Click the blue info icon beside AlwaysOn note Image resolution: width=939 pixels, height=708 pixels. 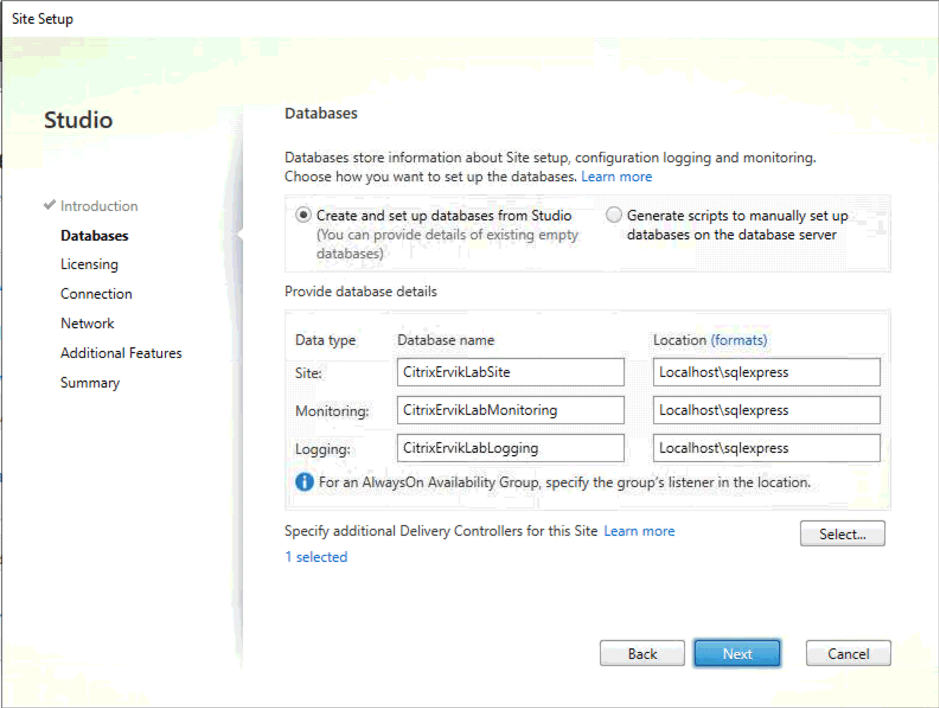point(304,482)
